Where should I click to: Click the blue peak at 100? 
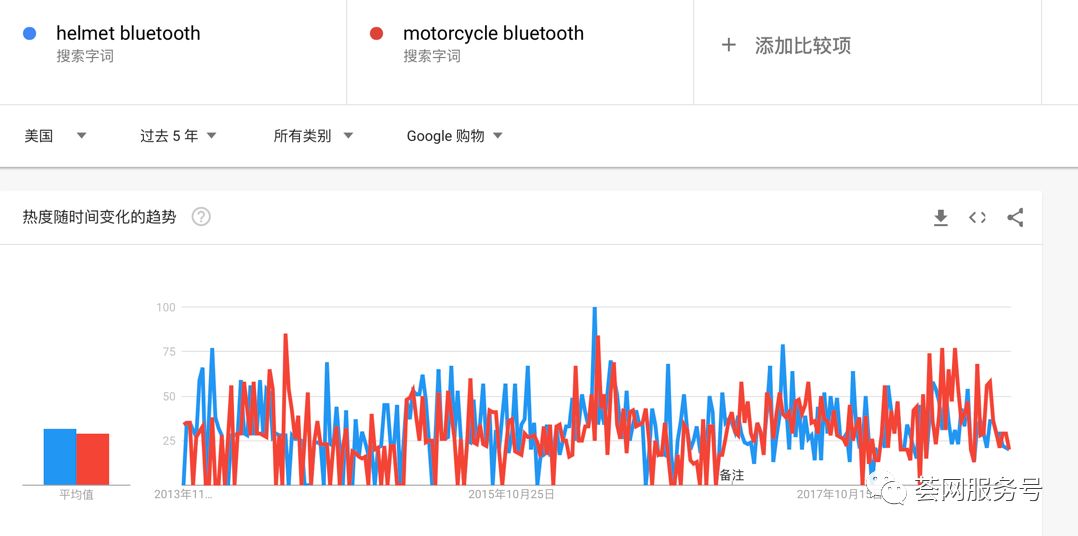click(x=595, y=309)
